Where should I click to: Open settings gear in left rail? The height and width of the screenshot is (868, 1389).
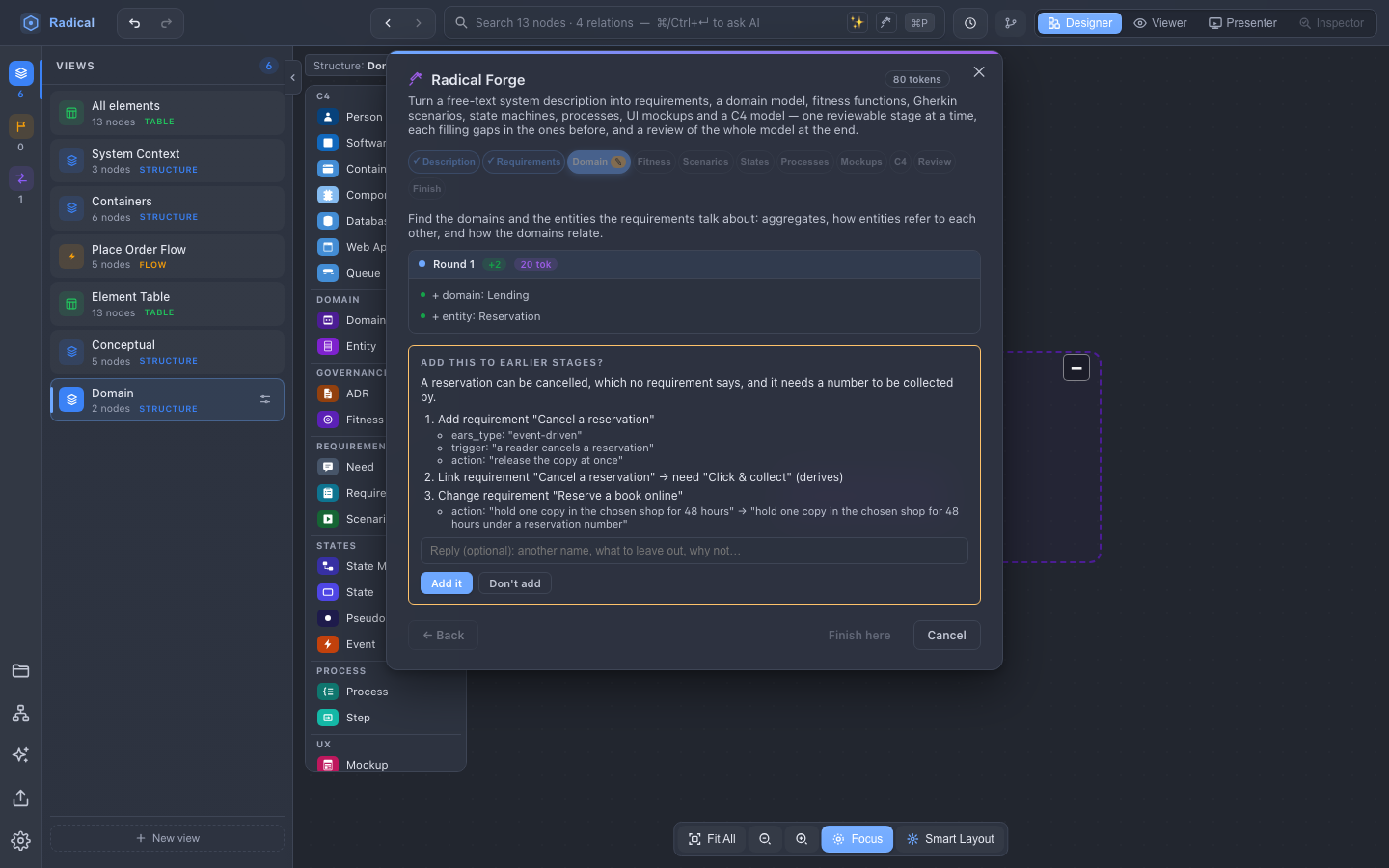point(21,841)
